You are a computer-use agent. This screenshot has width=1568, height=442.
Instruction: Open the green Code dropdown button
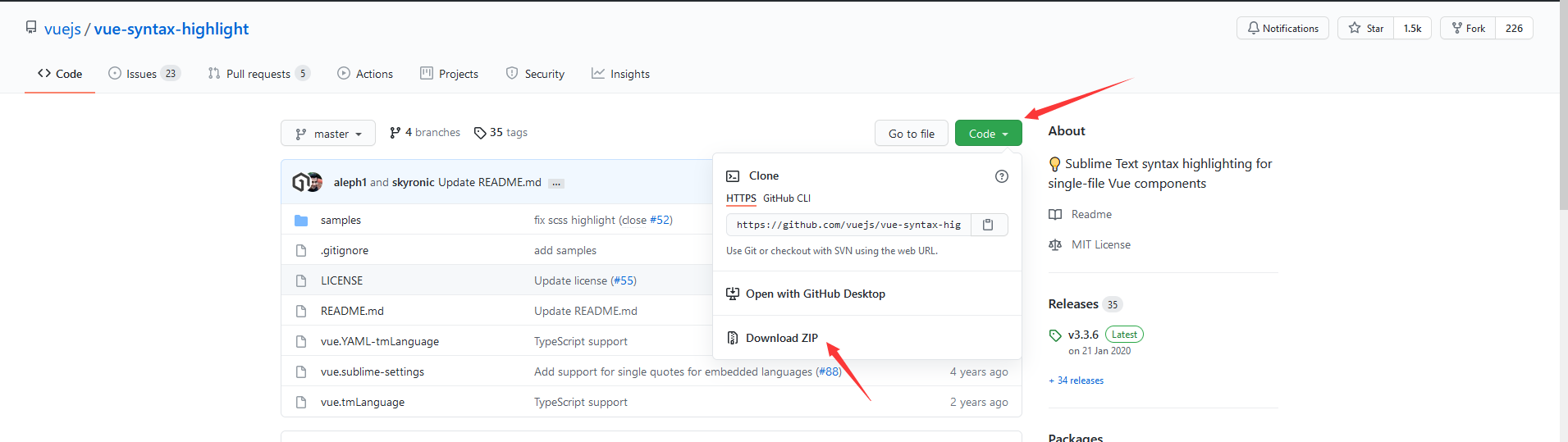click(988, 134)
